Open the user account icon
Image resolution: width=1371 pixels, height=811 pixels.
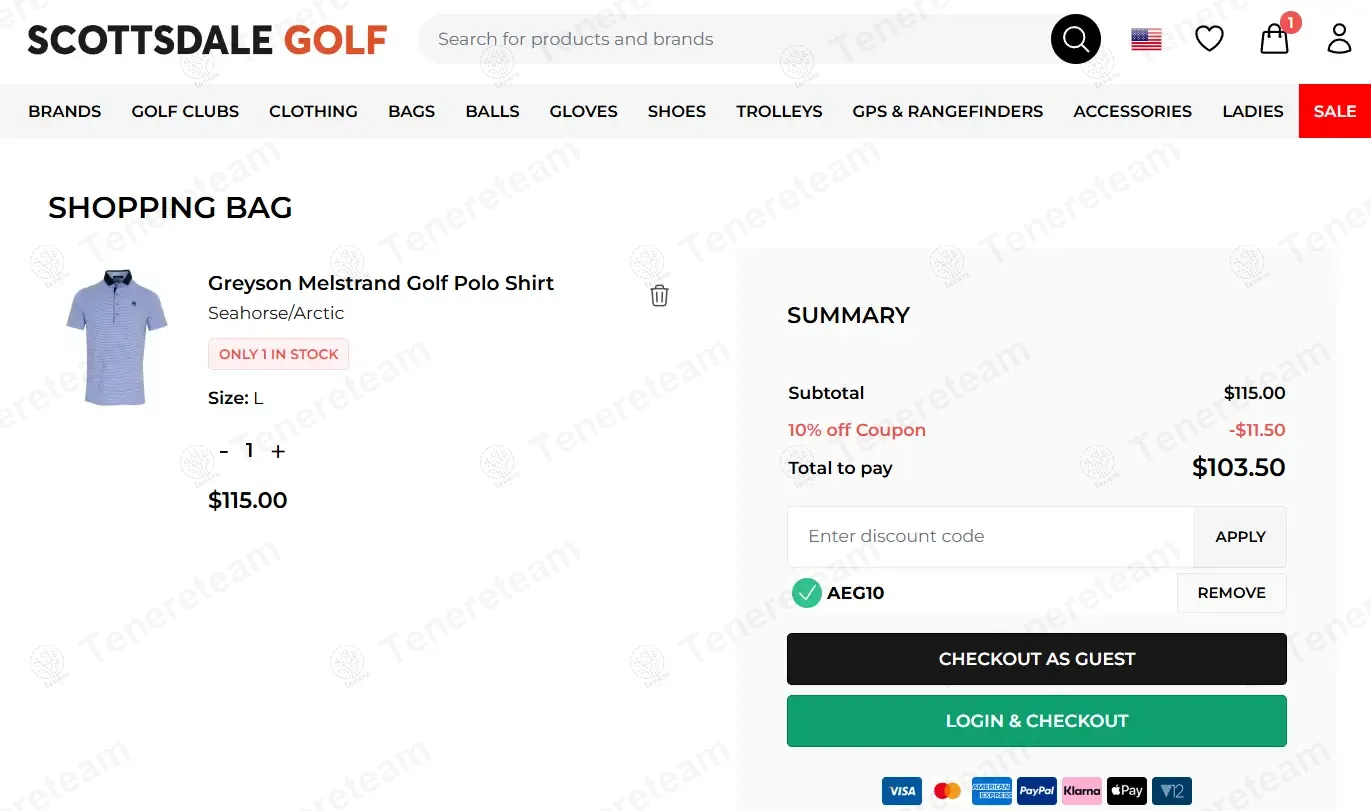pyautogui.click(x=1339, y=39)
